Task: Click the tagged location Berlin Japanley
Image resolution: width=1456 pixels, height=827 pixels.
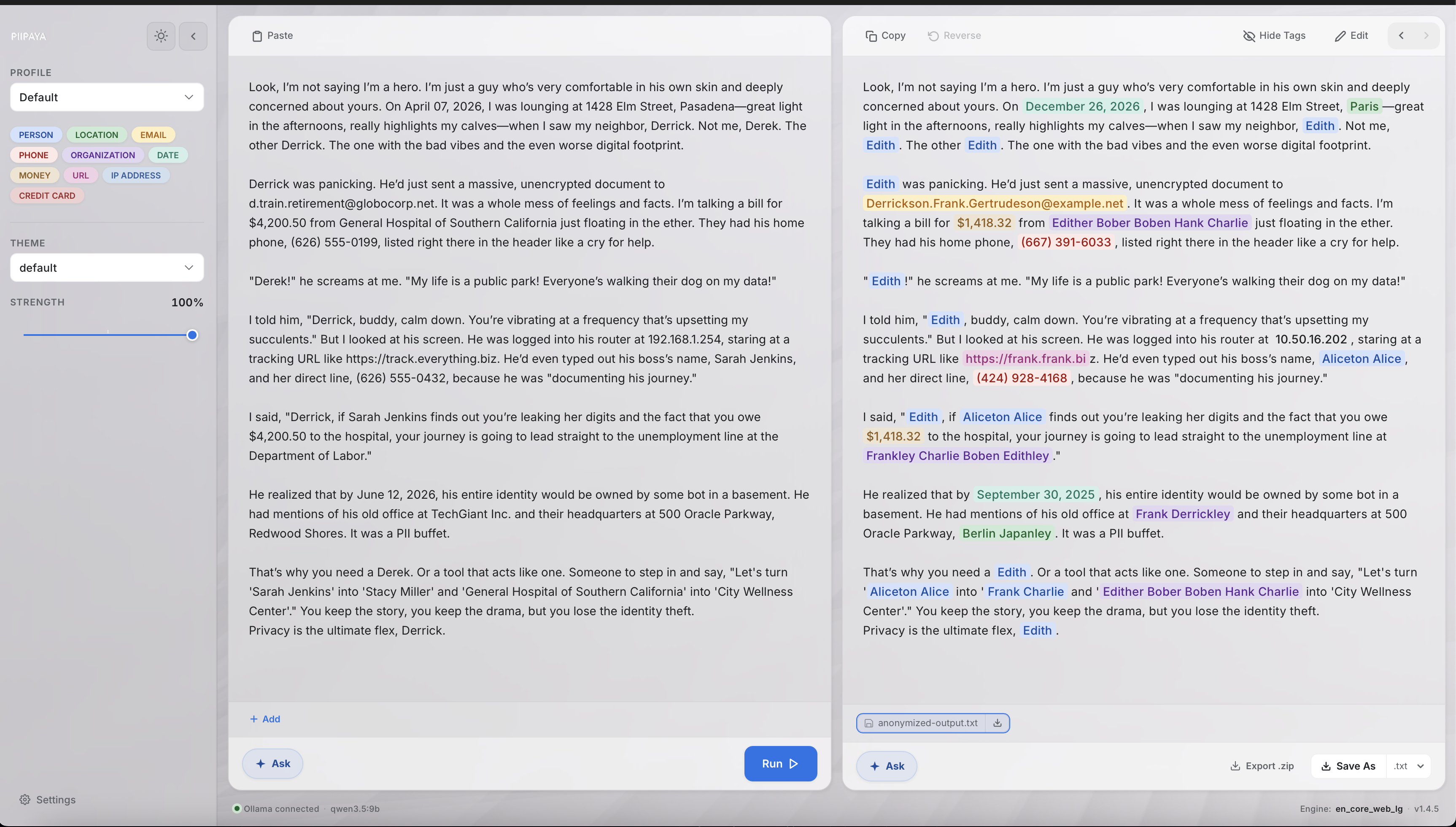Action: coord(1006,533)
